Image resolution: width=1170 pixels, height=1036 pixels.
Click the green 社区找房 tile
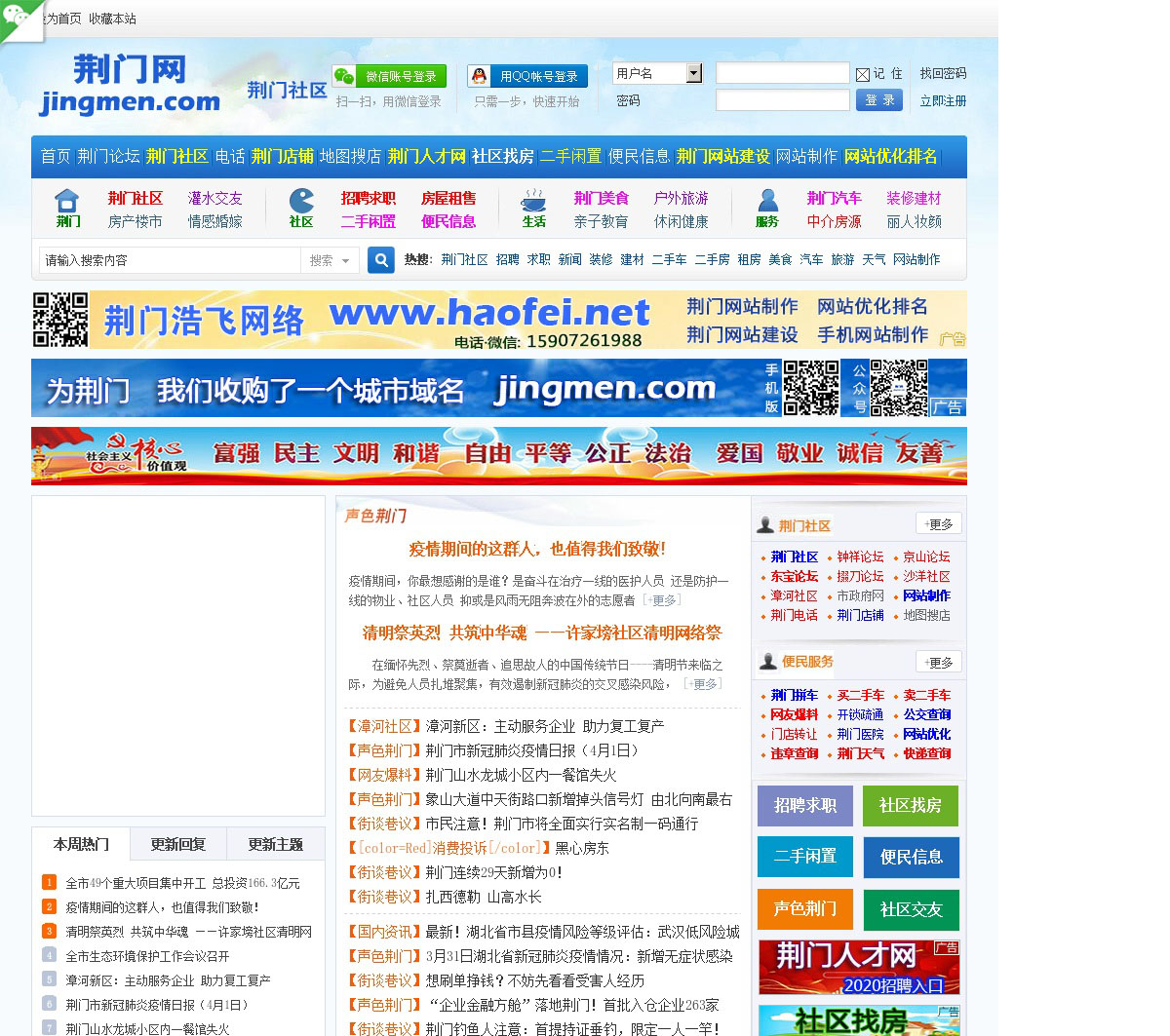[910, 805]
